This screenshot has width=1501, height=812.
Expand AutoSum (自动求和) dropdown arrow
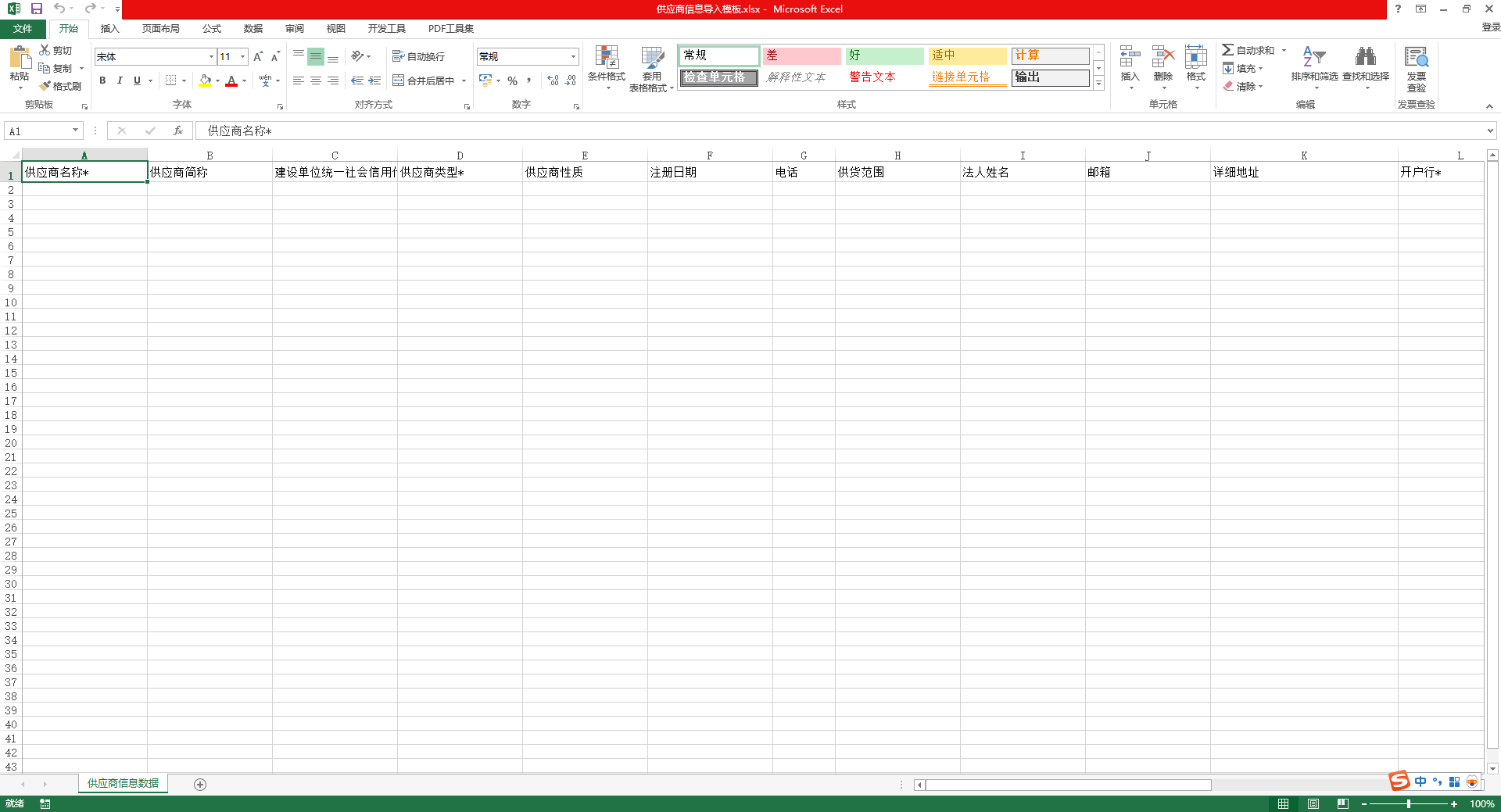(x=1284, y=50)
